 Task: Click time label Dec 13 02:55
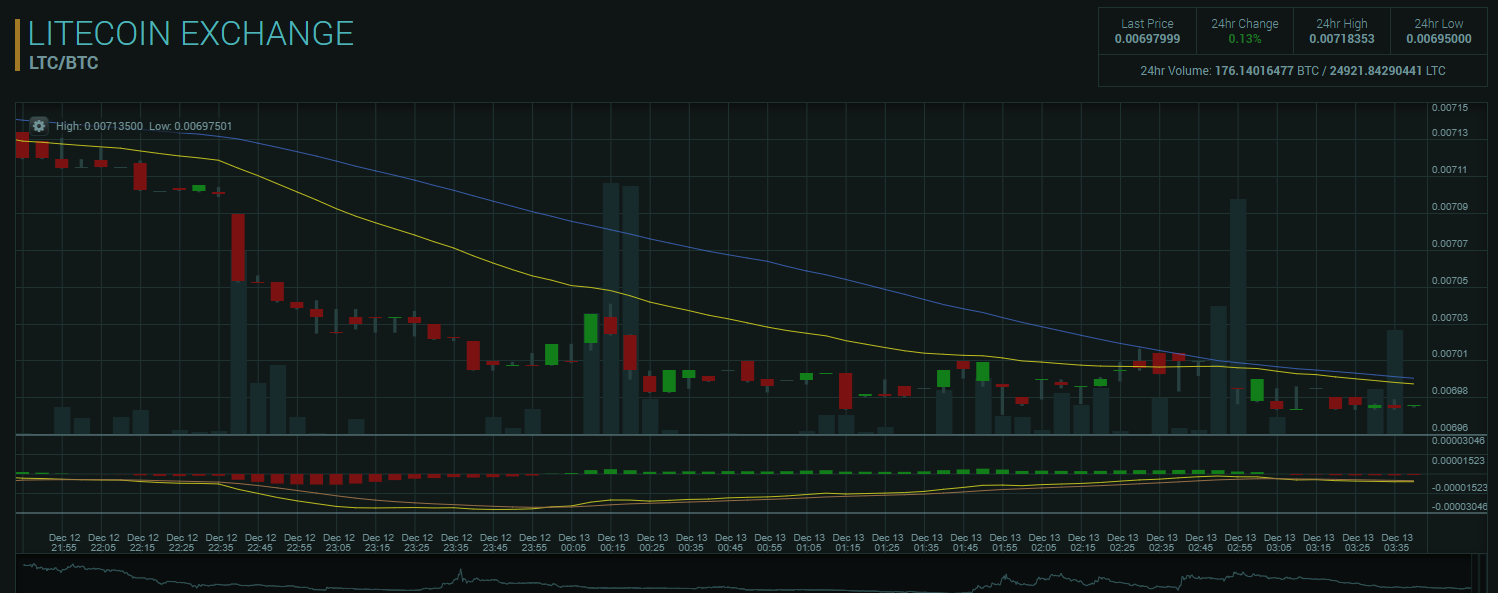coord(1240,542)
